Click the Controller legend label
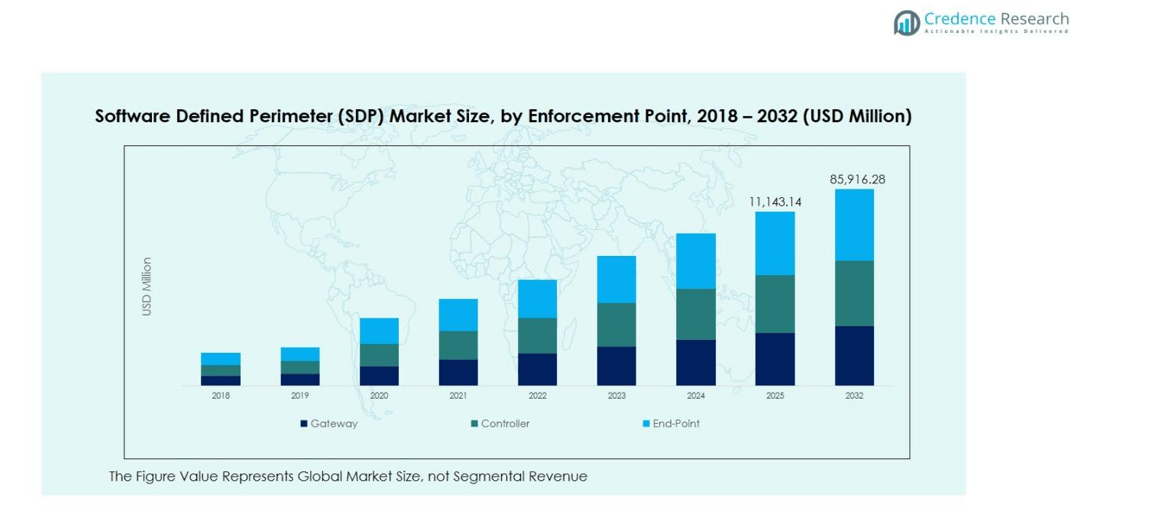Viewport: 1152px width, 516px height. 505,424
